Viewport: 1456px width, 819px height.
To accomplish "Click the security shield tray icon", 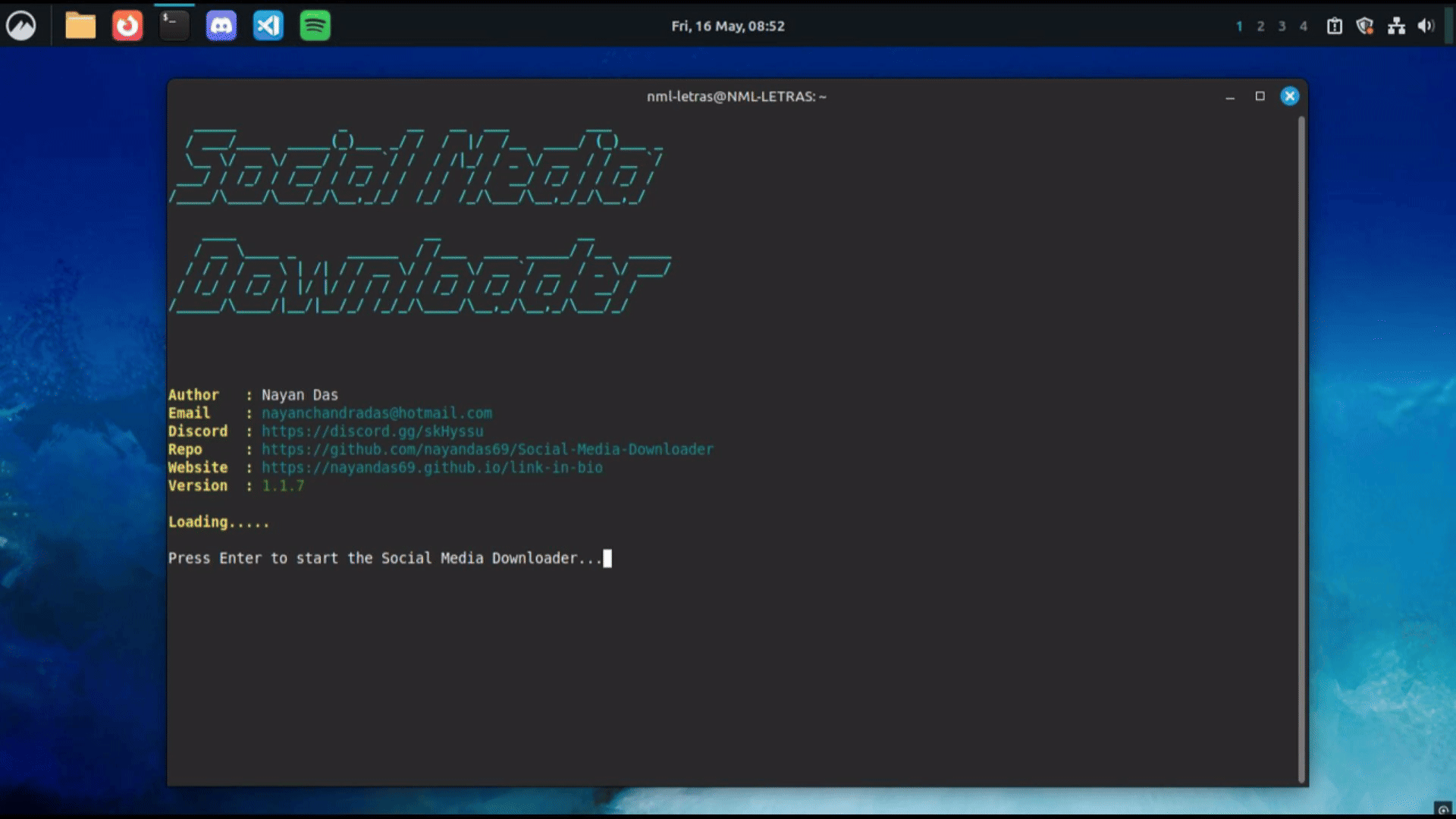I will (x=1364, y=25).
